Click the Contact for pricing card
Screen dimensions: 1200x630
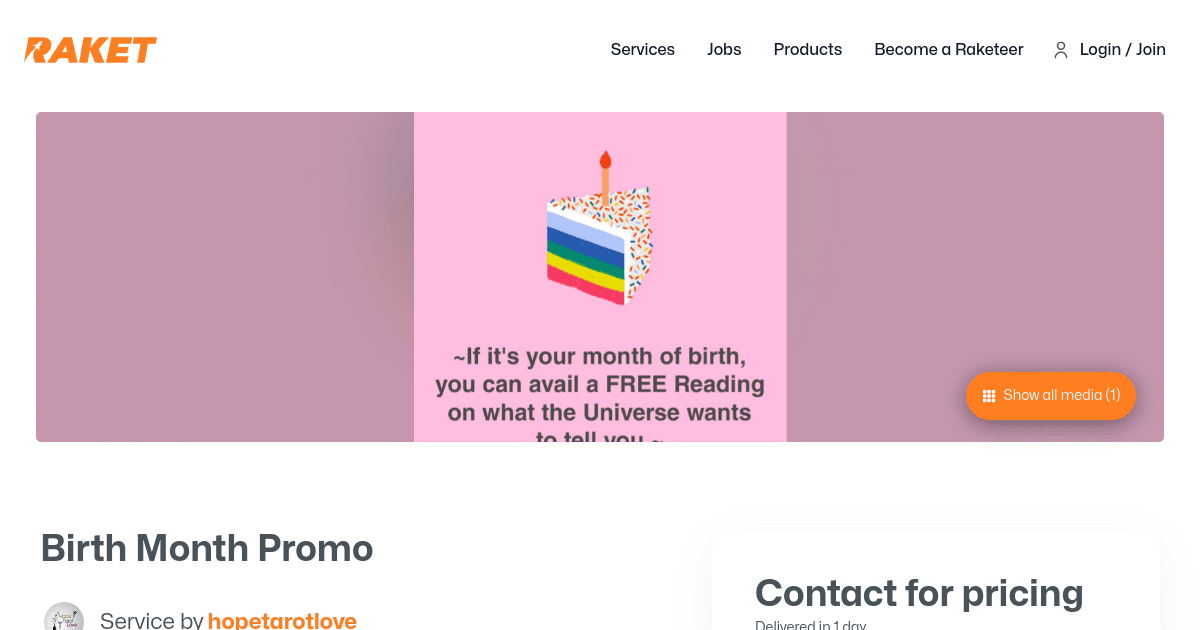[x=919, y=593]
